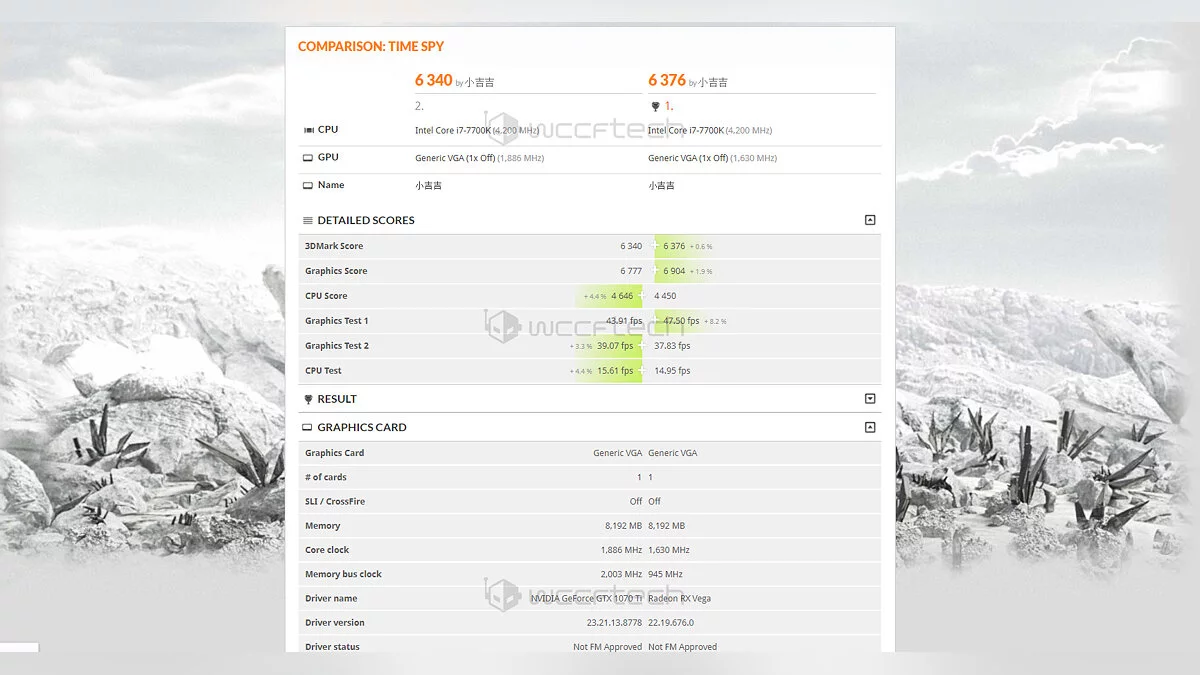Click the GPU monitor icon
The width and height of the screenshot is (1200, 675).
click(308, 158)
